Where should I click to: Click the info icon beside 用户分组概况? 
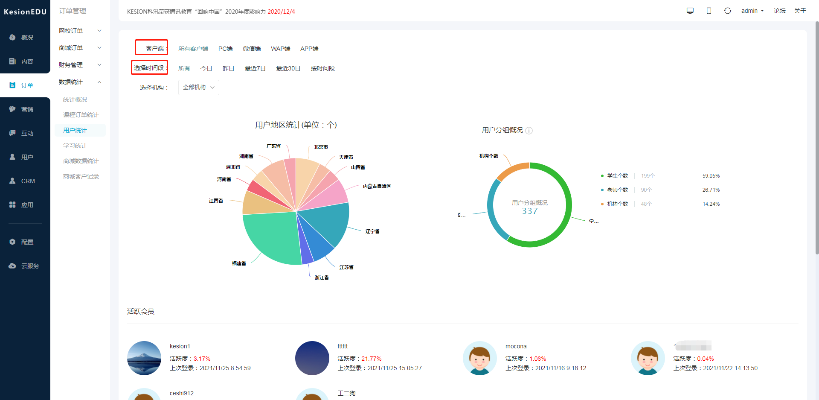529,130
